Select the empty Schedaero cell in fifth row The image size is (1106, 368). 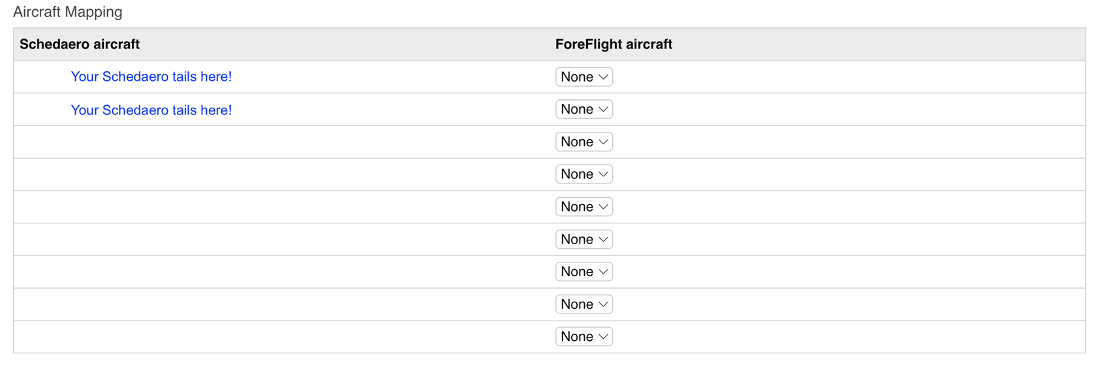(x=281, y=207)
